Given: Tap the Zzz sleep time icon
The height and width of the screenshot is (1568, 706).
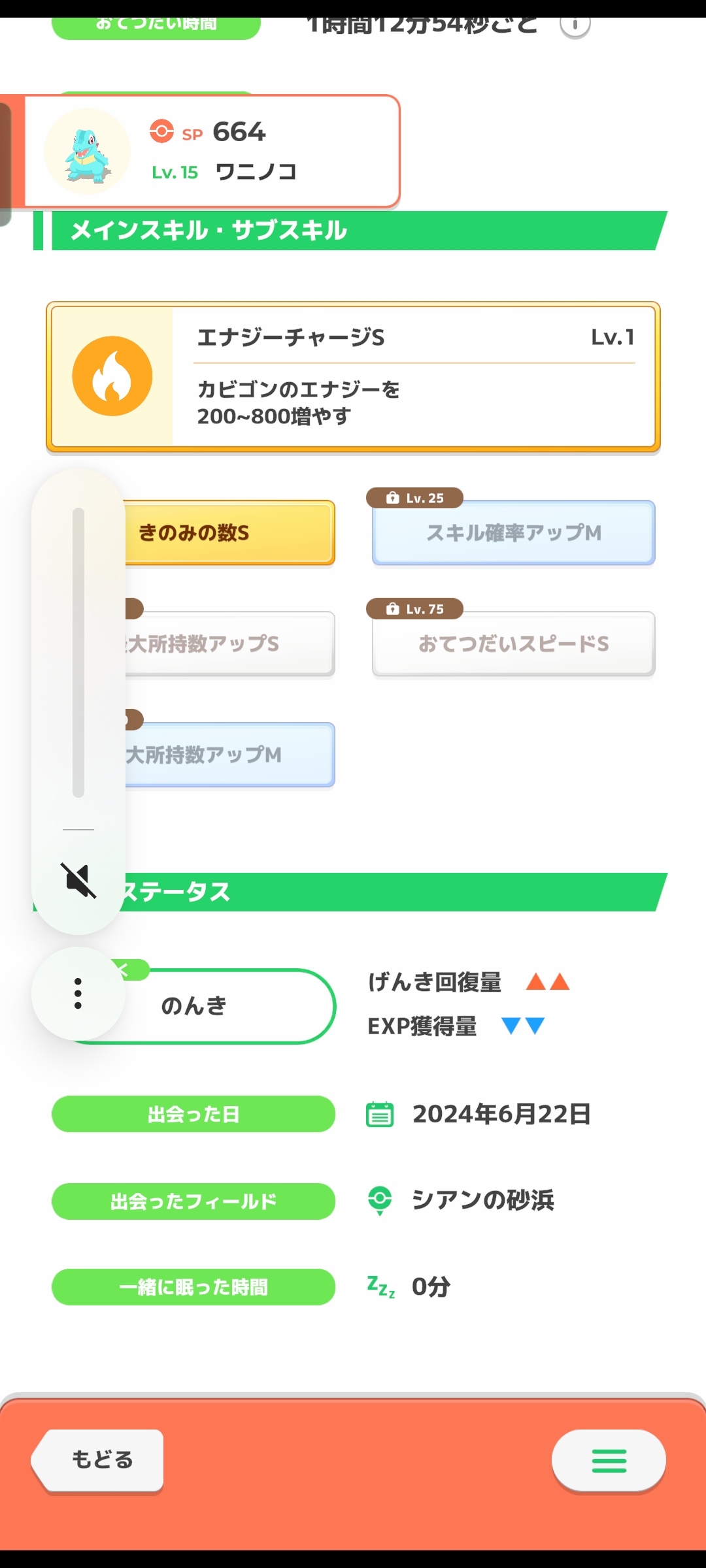Looking at the screenshot, I should tap(380, 1286).
